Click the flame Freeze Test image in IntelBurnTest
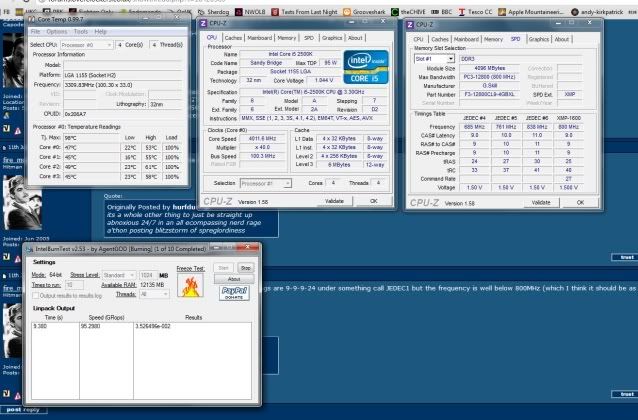Image resolution: width=638 pixels, height=420 pixels. click(x=190, y=285)
